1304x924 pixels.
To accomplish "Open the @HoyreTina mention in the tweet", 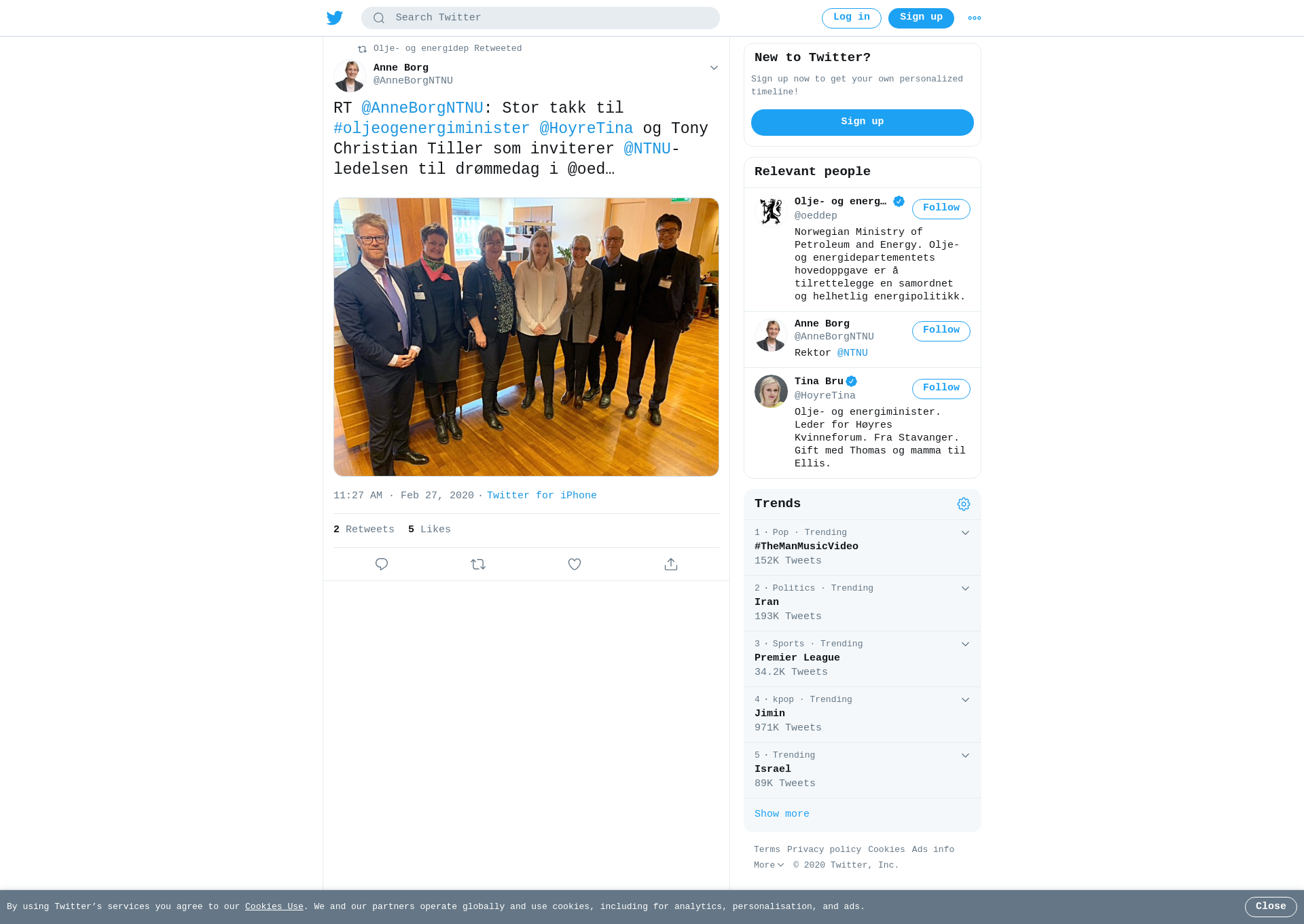I will point(586,128).
